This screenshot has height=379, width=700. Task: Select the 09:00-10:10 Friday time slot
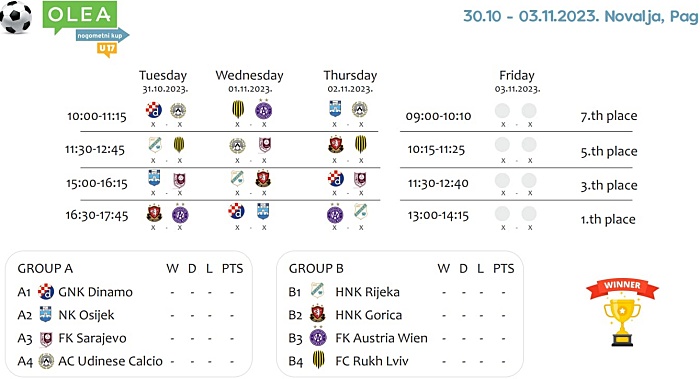(438, 116)
